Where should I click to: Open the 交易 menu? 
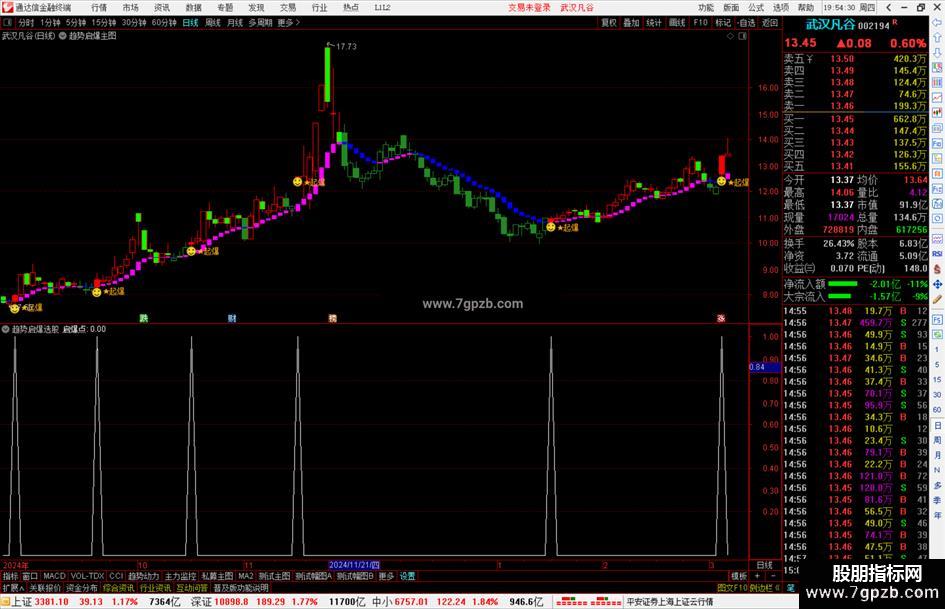(287, 7)
